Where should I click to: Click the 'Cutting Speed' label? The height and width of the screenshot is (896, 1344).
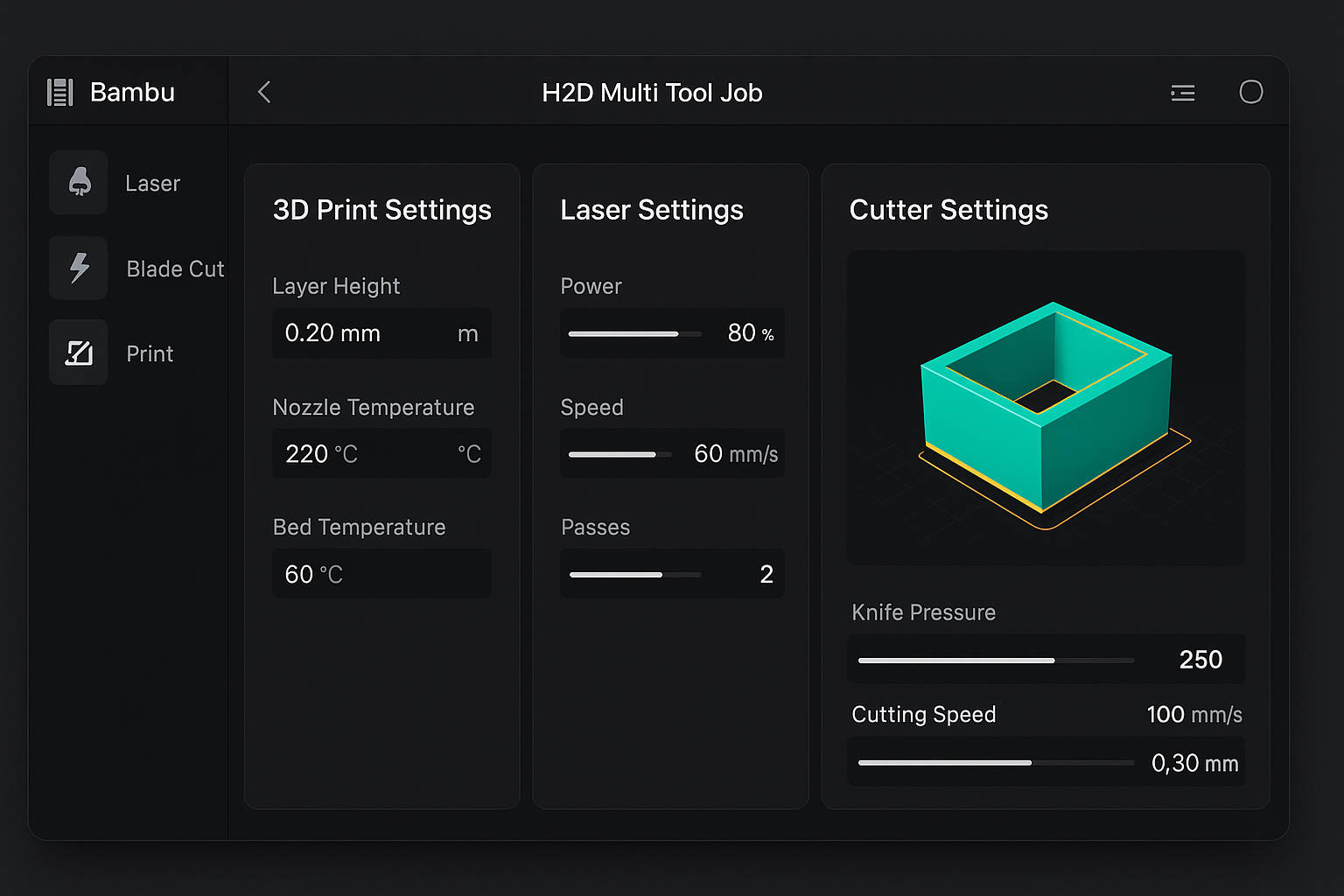click(x=924, y=715)
